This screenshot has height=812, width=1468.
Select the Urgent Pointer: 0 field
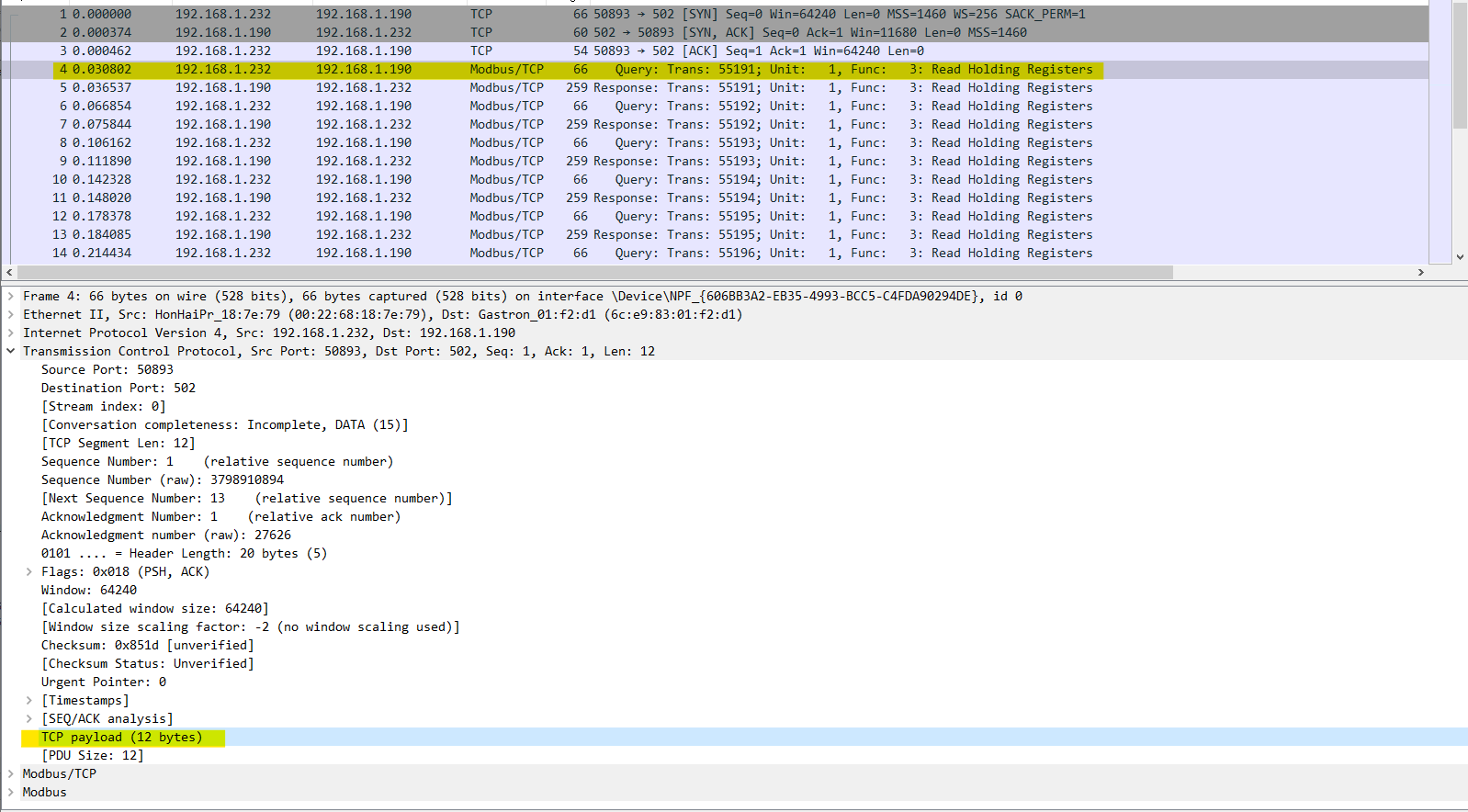[104, 682]
